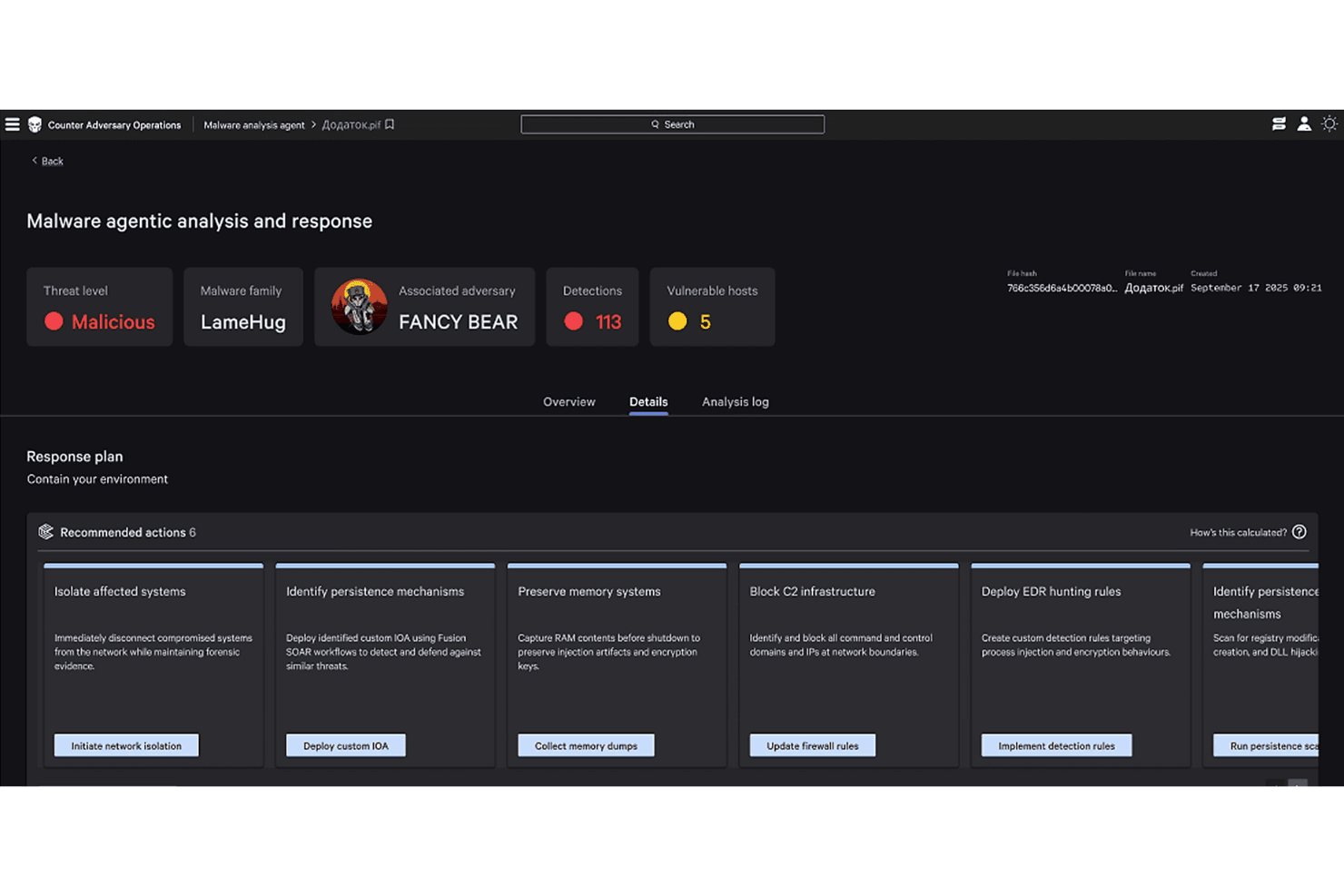Click the Preserve memory systems card title

pyautogui.click(x=589, y=592)
